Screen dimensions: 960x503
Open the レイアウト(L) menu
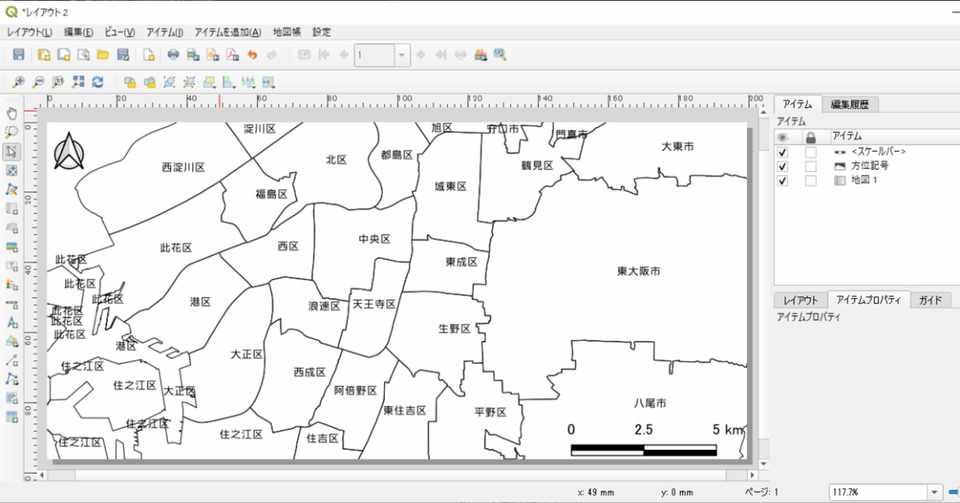click(29, 32)
